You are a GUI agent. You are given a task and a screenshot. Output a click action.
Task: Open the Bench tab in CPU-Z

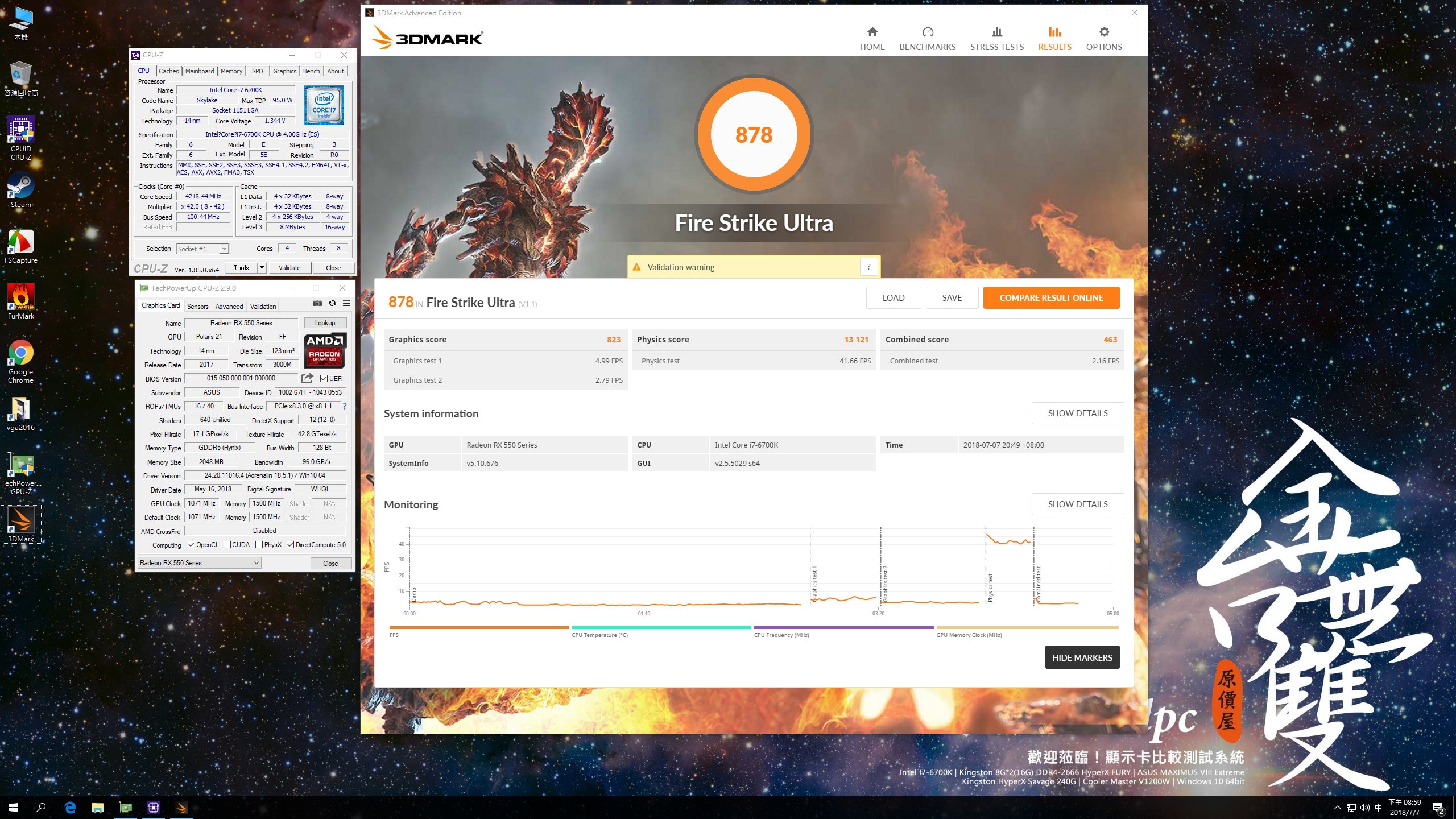pos(311,71)
